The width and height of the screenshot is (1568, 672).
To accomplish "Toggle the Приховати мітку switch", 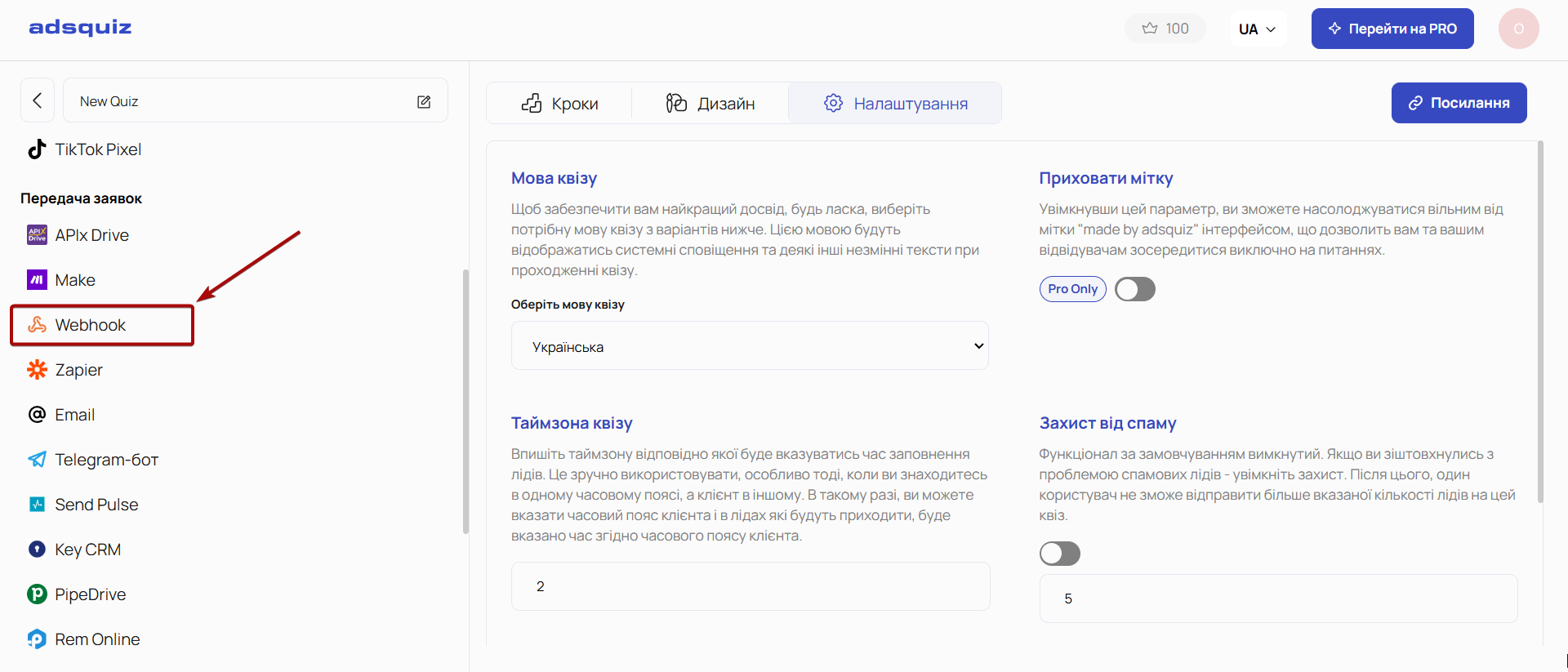I will [1135, 289].
